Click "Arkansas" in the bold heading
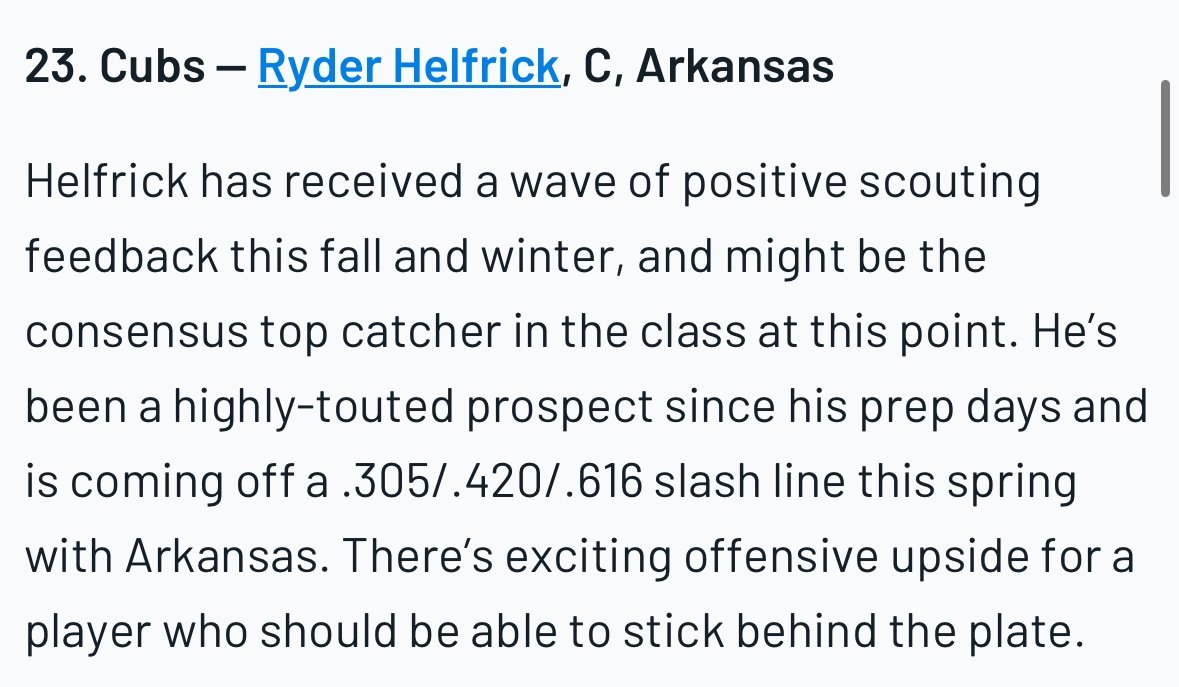Screen dimensions: 1179x687 pyautogui.click(x=735, y=67)
